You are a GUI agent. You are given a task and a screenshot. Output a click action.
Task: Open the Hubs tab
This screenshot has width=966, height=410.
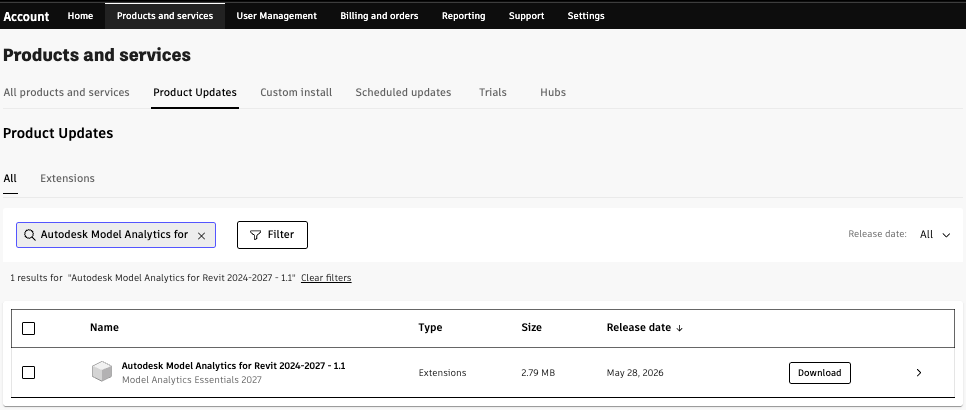(553, 92)
